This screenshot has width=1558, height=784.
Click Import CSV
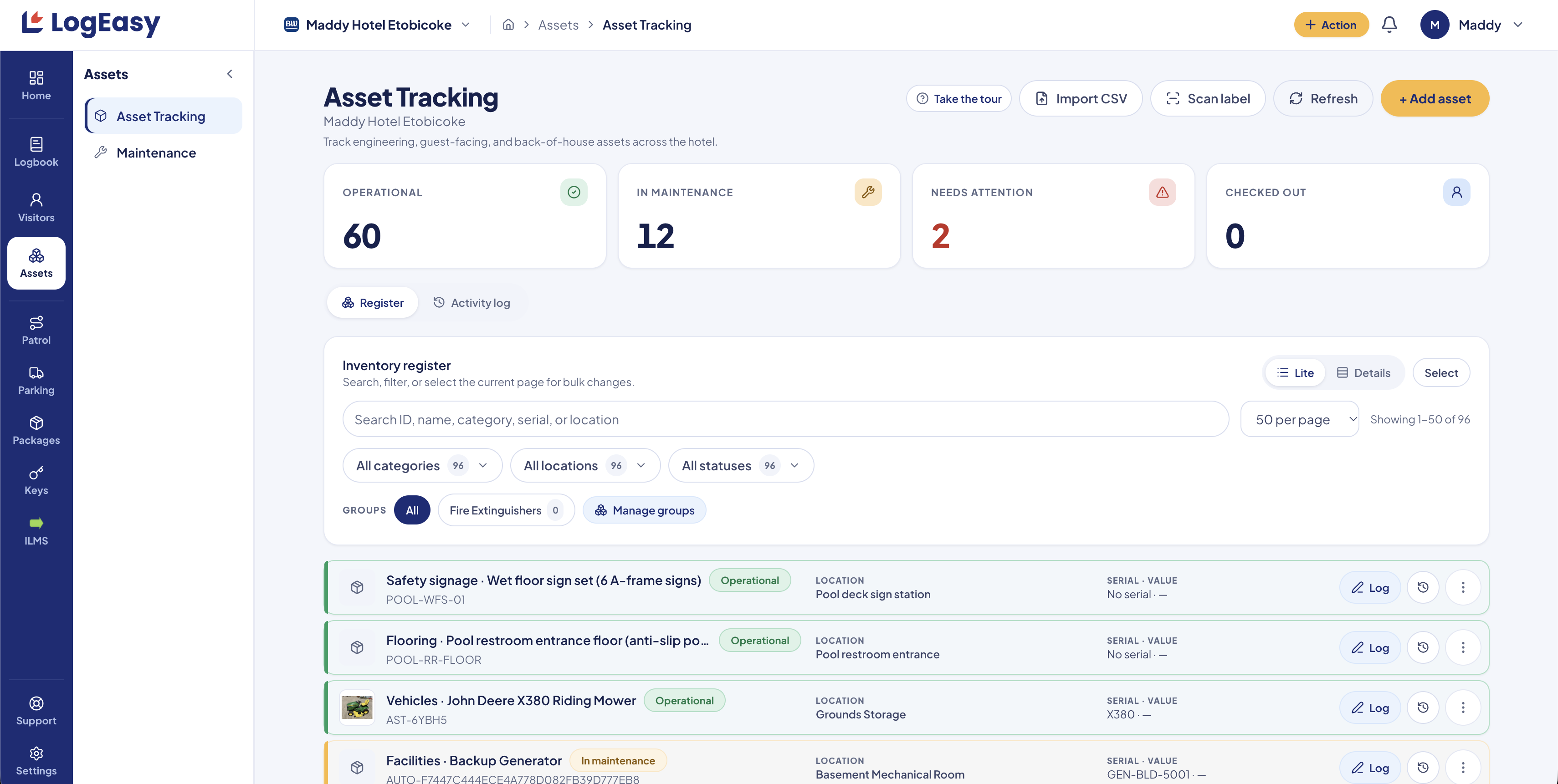[1080, 98]
